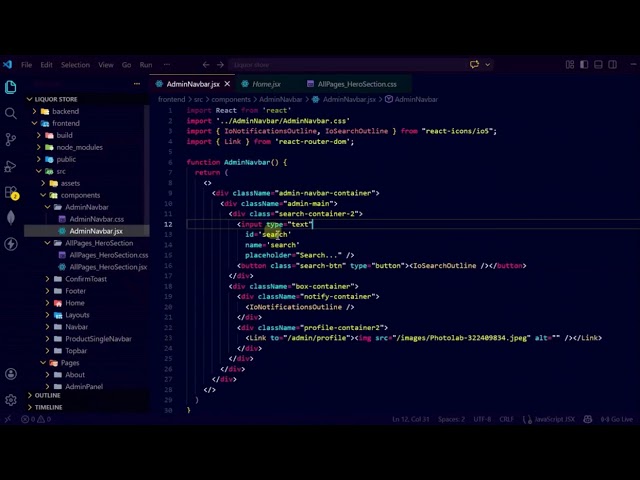This screenshot has width=640, height=480.
Task: Open Explorer views and more actions ellipsis
Action: [x=137, y=84]
